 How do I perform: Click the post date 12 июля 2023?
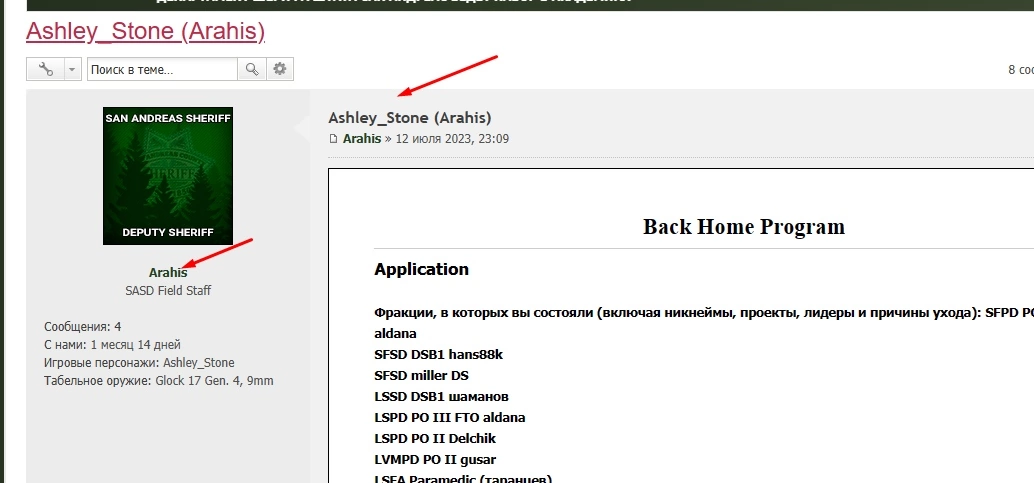(x=452, y=139)
